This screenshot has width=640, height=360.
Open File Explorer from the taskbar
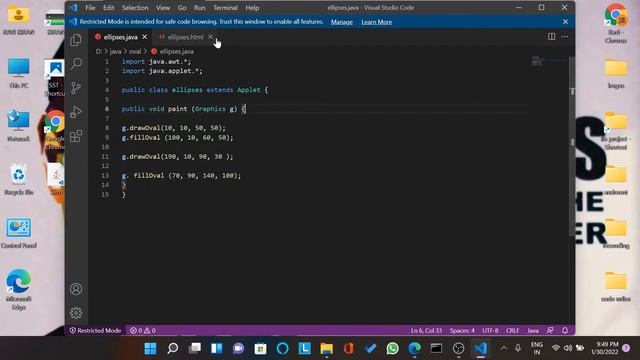327,348
